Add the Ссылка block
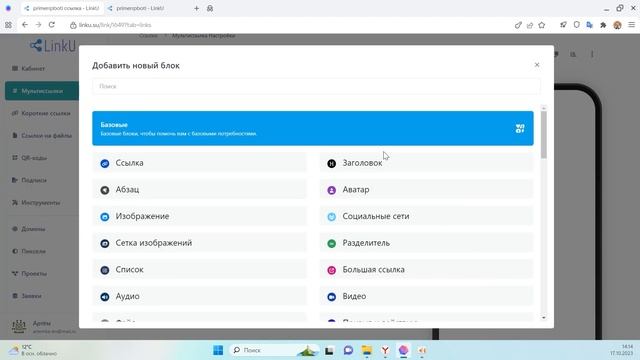 [200, 163]
